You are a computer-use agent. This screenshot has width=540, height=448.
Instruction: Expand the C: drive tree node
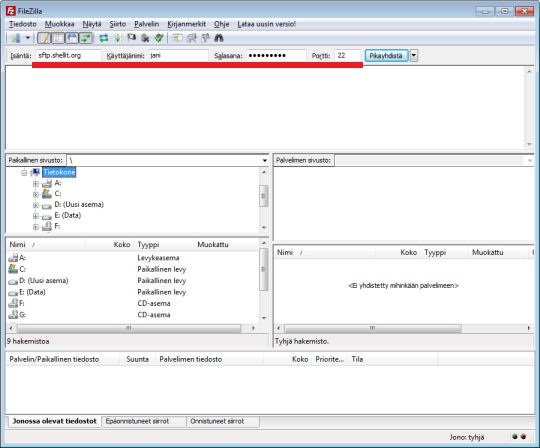[x=35, y=195]
